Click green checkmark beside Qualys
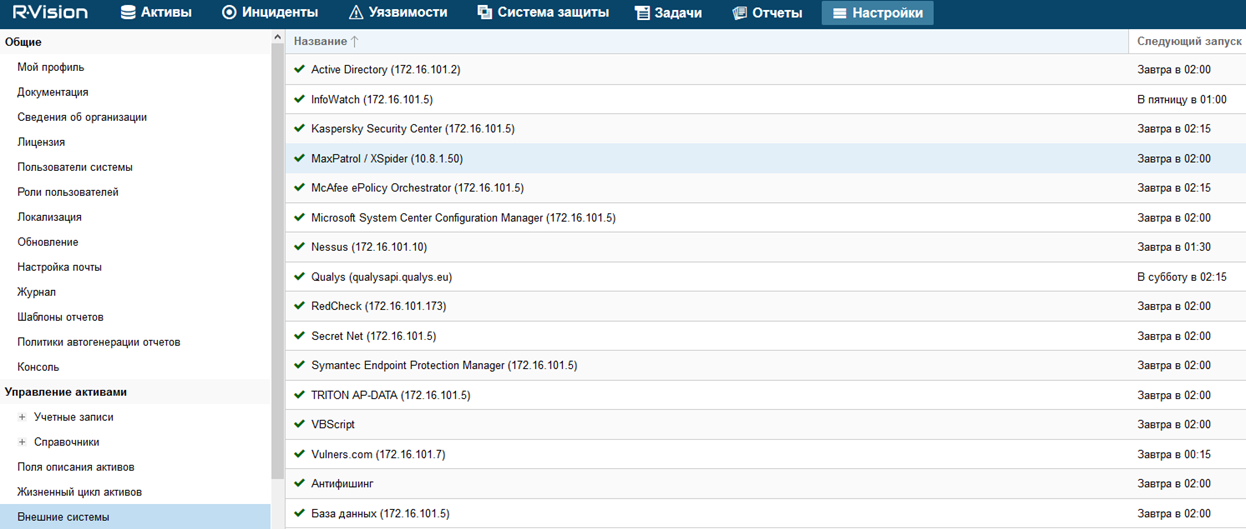 (299, 276)
